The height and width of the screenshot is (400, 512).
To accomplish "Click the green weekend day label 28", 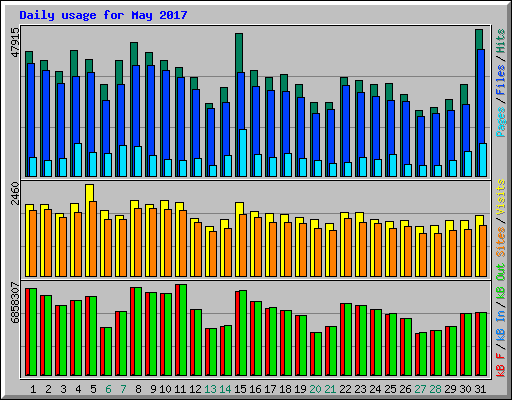I will click(x=435, y=389).
